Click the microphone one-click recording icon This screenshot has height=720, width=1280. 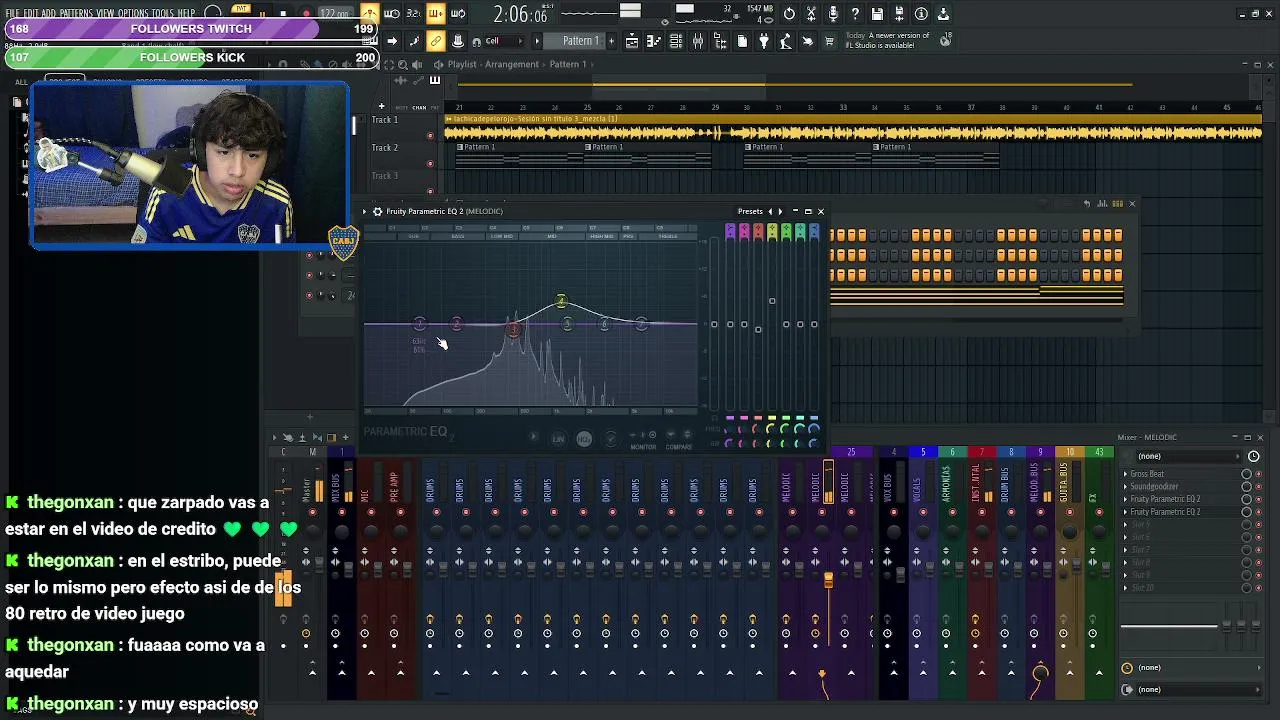click(833, 14)
